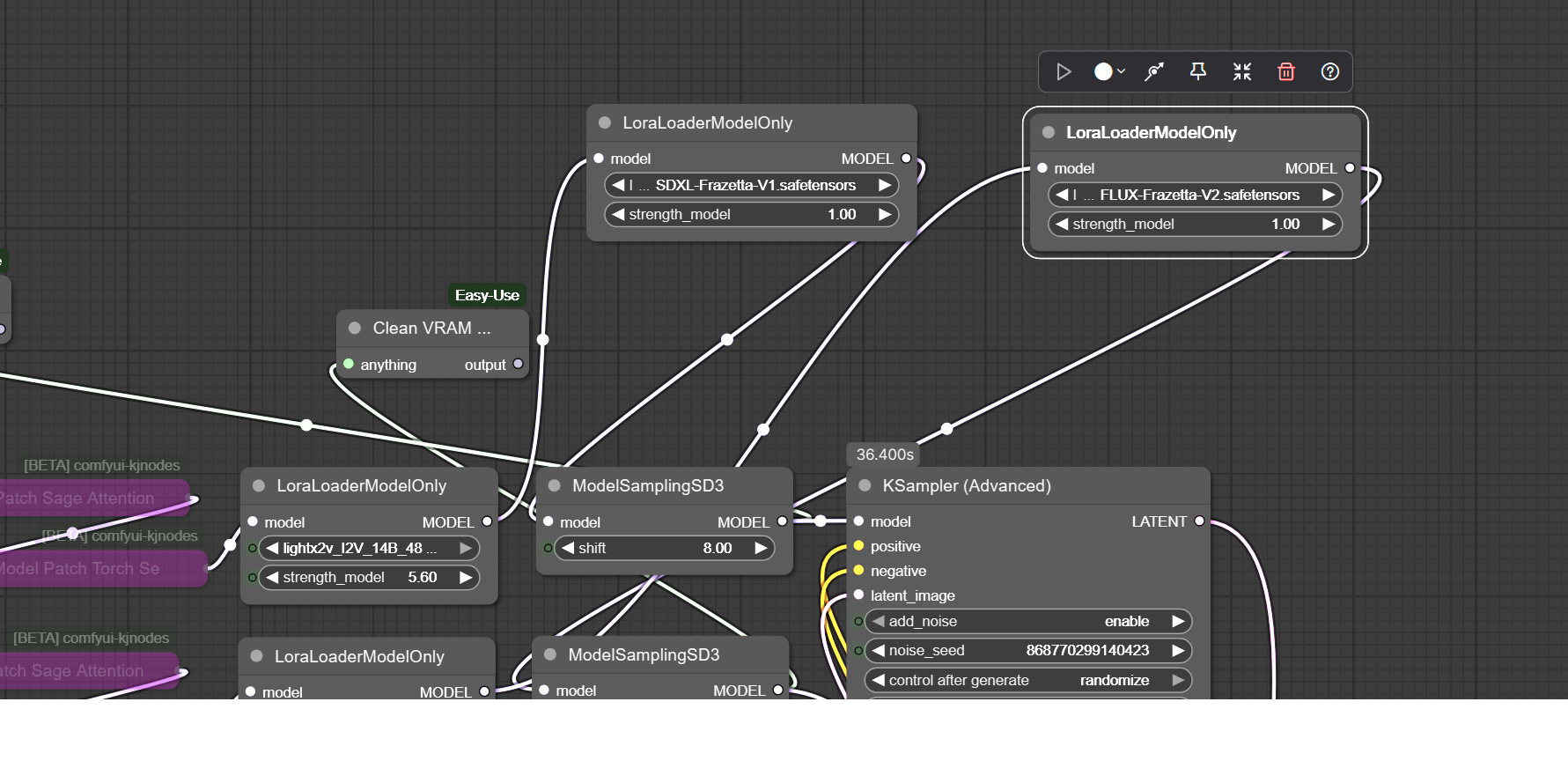The height and width of the screenshot is (761, 1568).
Task: Open the lightx2v_I2V_14B lora selector
Action: (369, 548)
